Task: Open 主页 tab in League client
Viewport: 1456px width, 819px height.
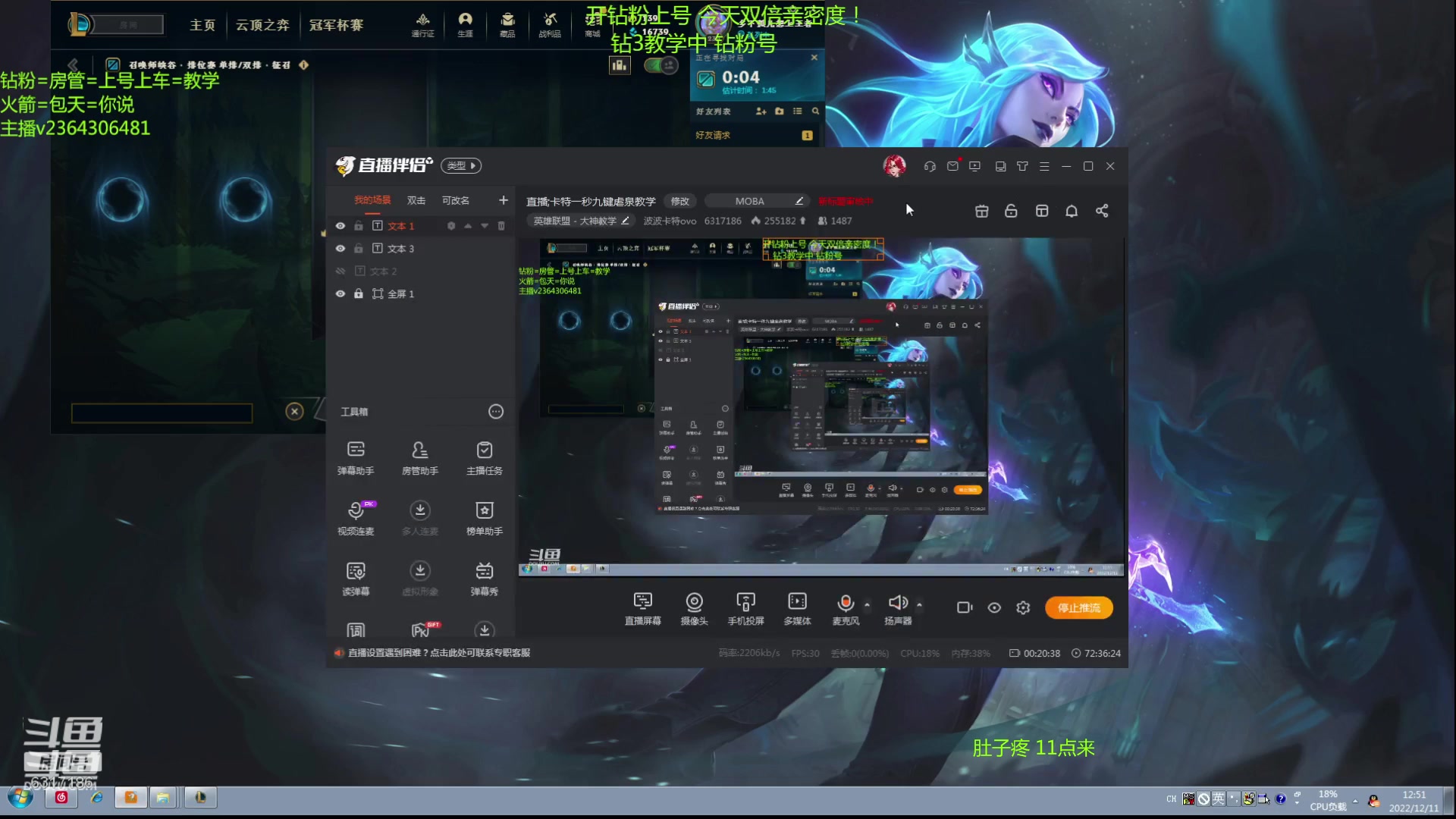Action: 202,25
